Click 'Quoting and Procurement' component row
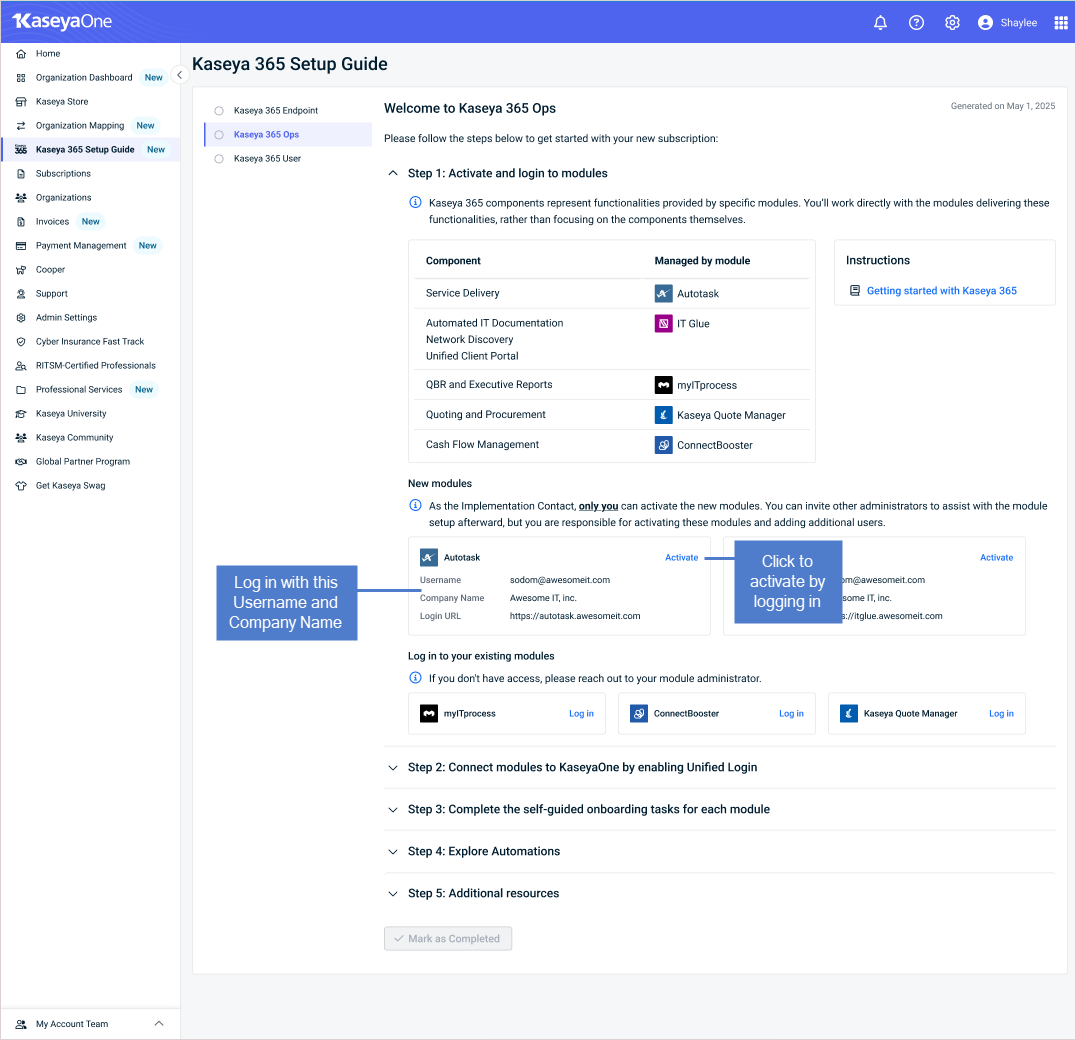Image resolution: width=1076 pixels, height=1040 pixels. [612, 414]
